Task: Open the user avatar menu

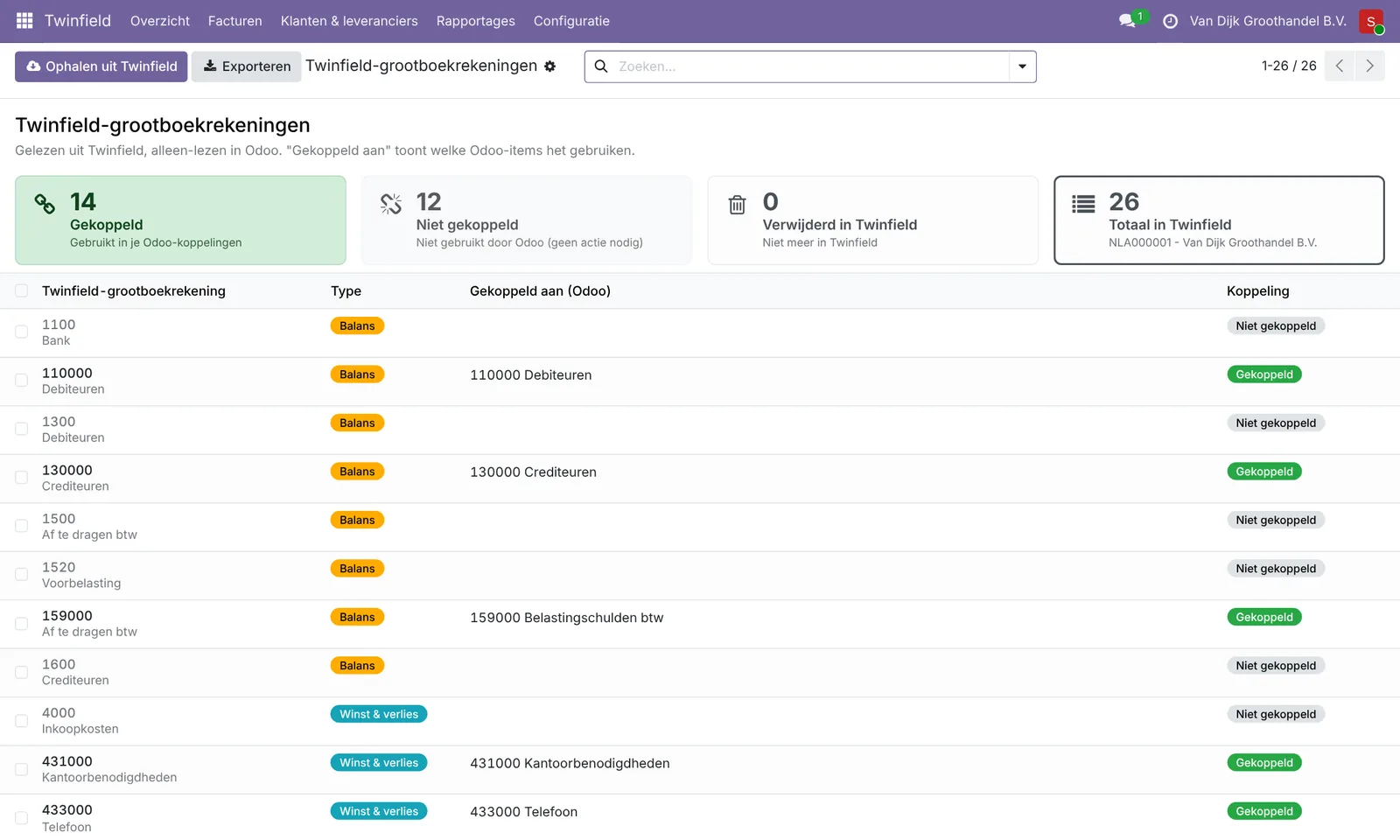Action: click(x=1371, y=21)
